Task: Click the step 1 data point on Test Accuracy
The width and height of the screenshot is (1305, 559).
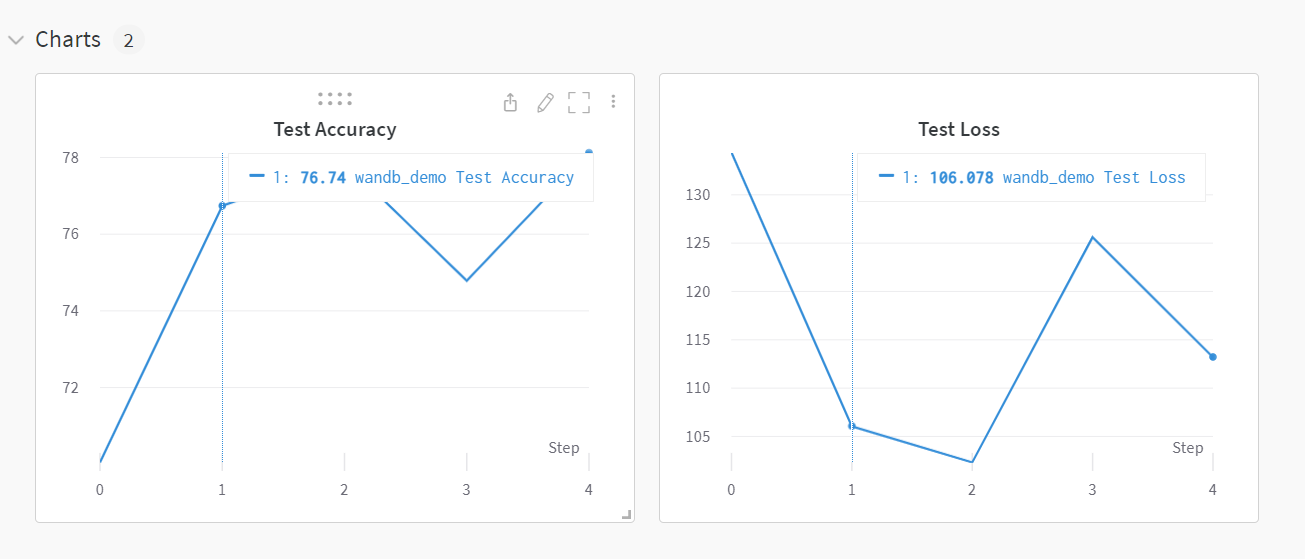Action: pos(222,205)
